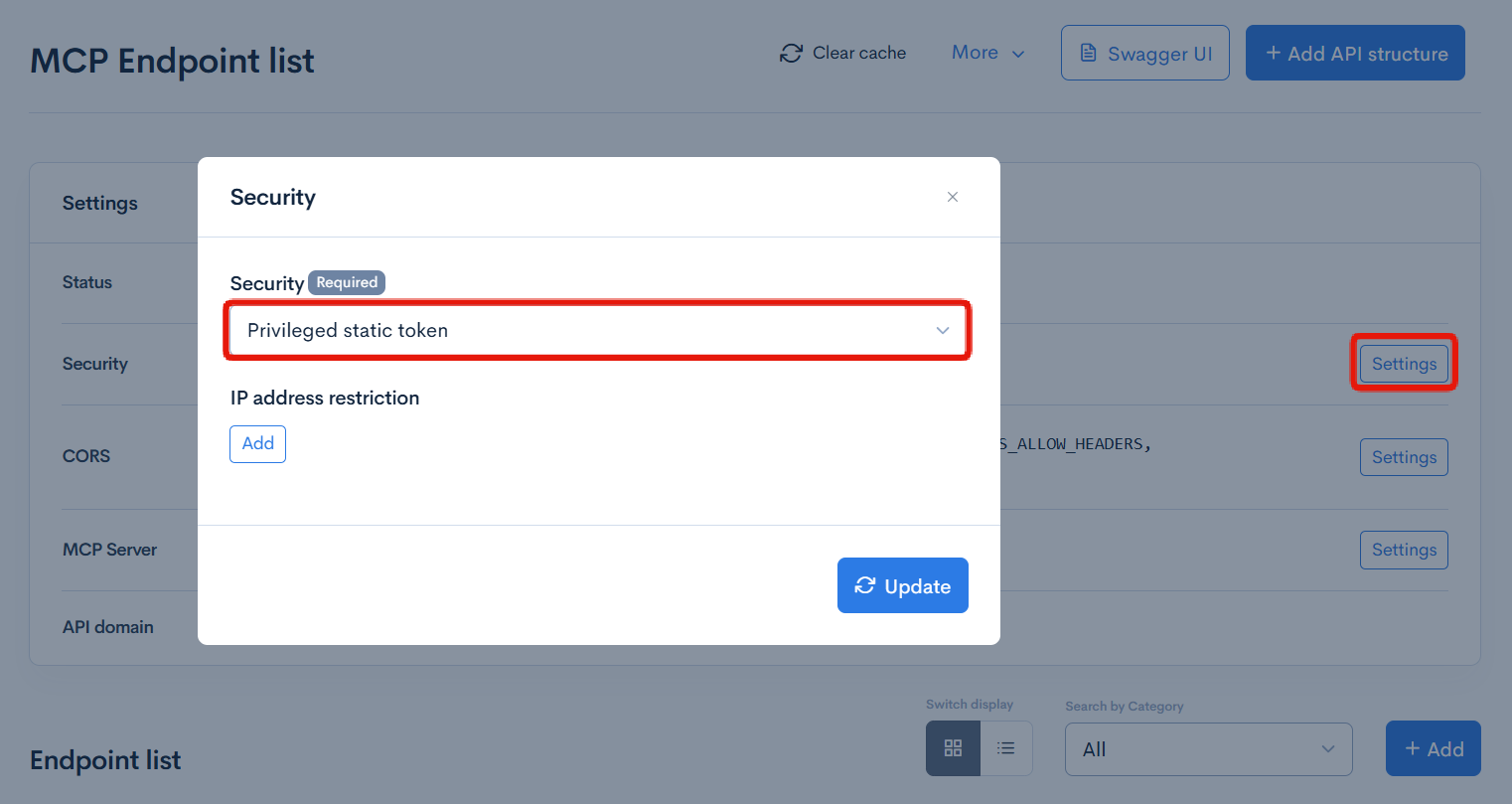The height and width of the screenshot is (804, 1512).
Task: Close the Security dialog with X
Action: click(953, 197)
